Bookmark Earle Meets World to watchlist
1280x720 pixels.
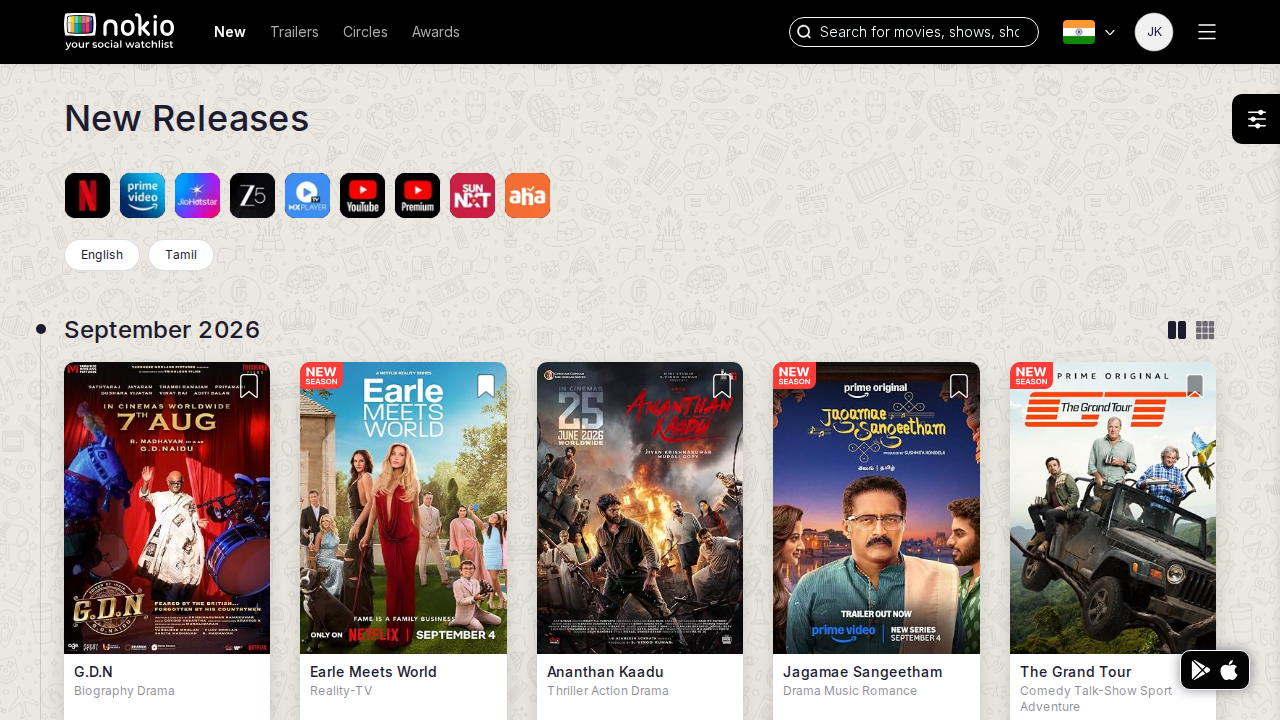[486, 386]
